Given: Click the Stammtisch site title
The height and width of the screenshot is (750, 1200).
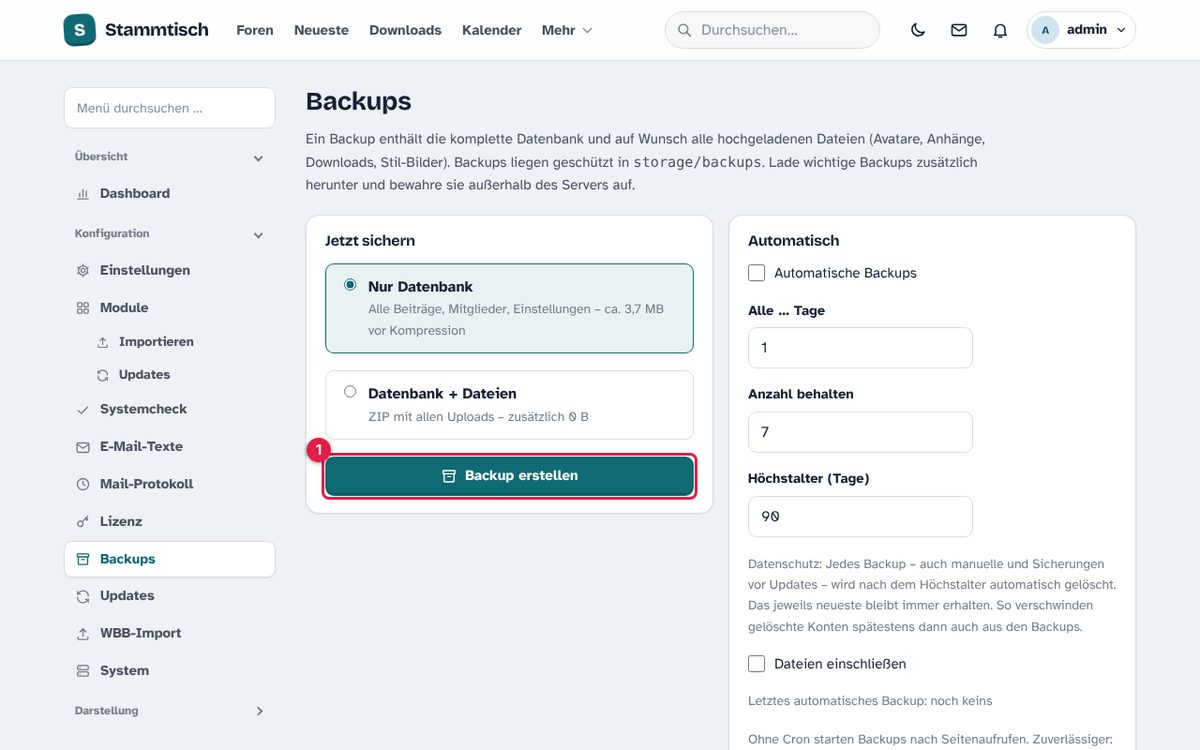Looking at the screenshot, I should coord(157,30).
